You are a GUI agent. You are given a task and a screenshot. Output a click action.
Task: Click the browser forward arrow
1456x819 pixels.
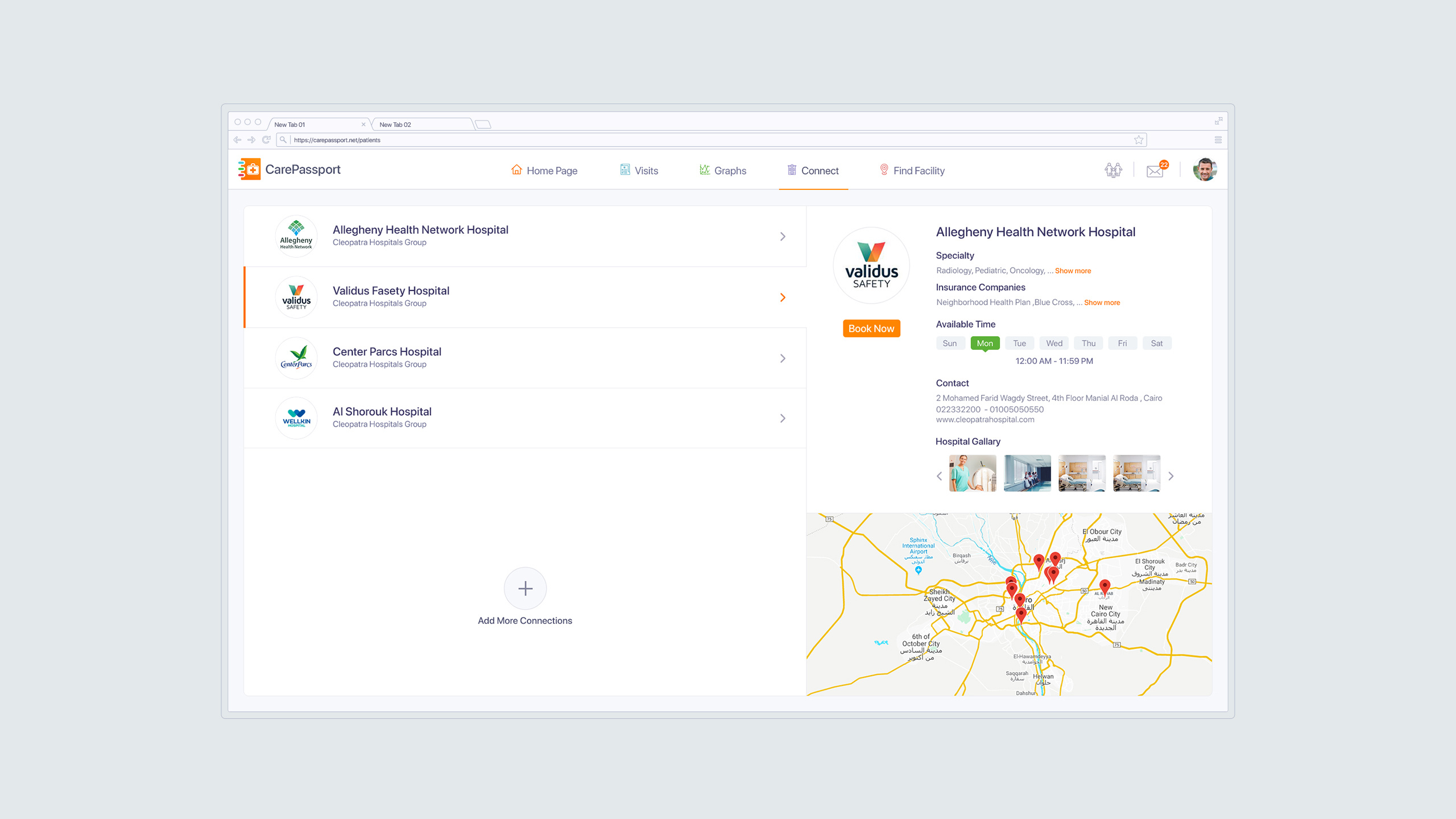click(x=251, y=140)
